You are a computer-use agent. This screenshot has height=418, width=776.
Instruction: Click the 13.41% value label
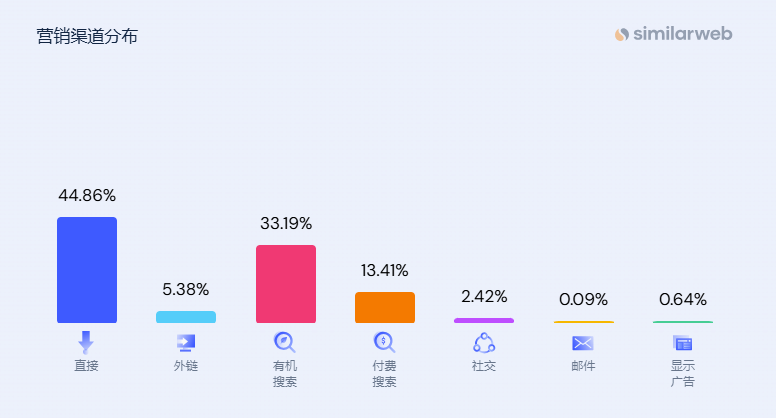[385, 270]
